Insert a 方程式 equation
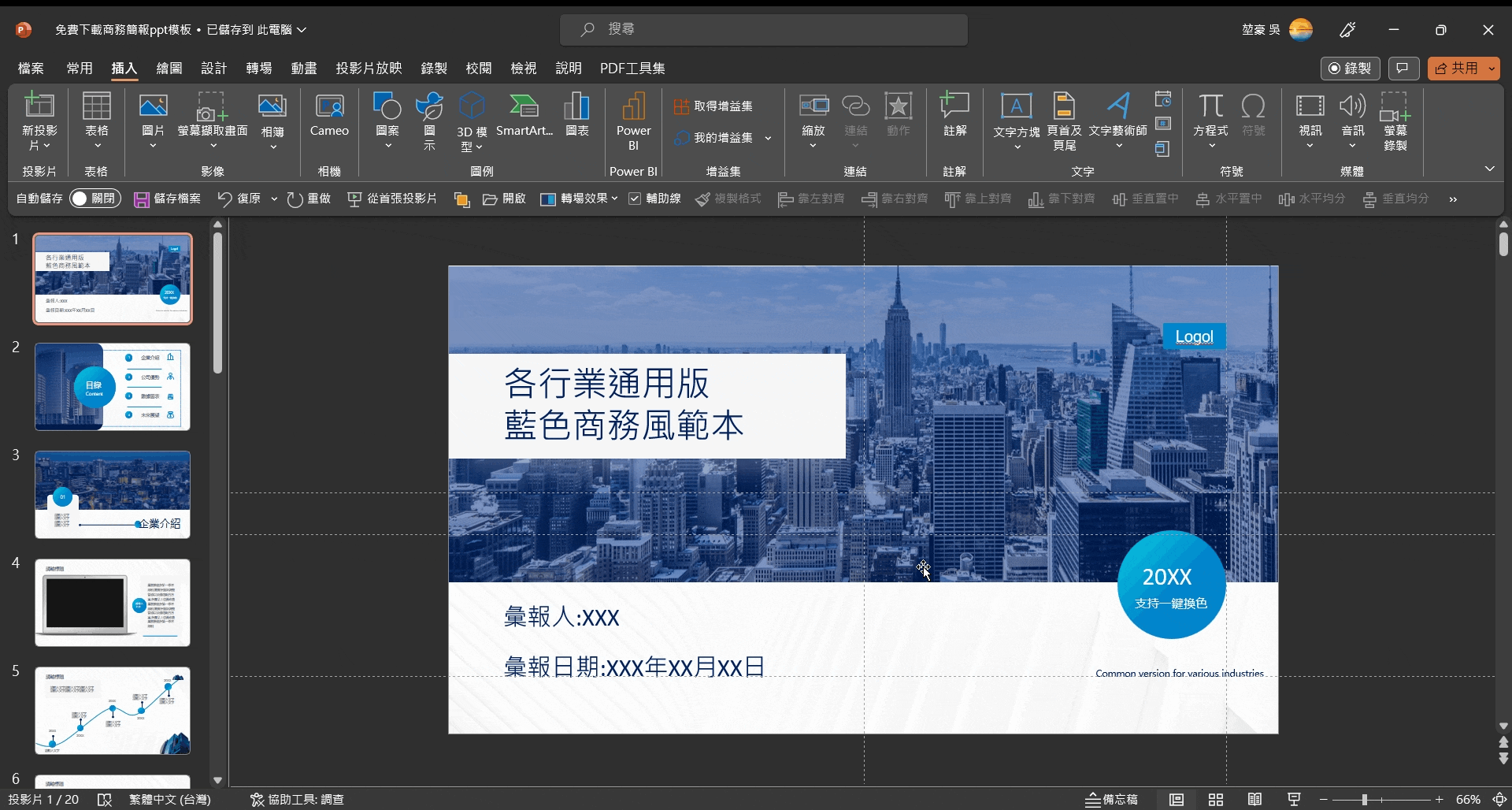This screenshot has width=1512, height=810. 1211,121
